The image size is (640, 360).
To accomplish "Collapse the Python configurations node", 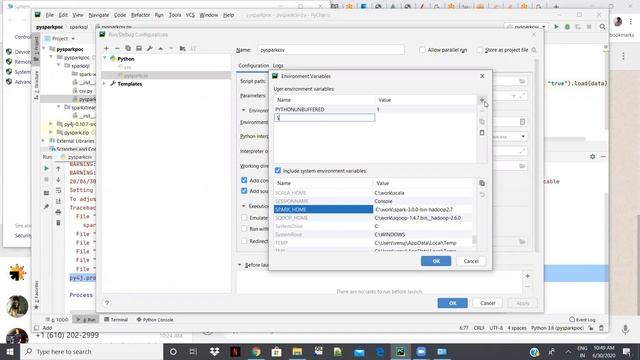I will click(105, 59).
